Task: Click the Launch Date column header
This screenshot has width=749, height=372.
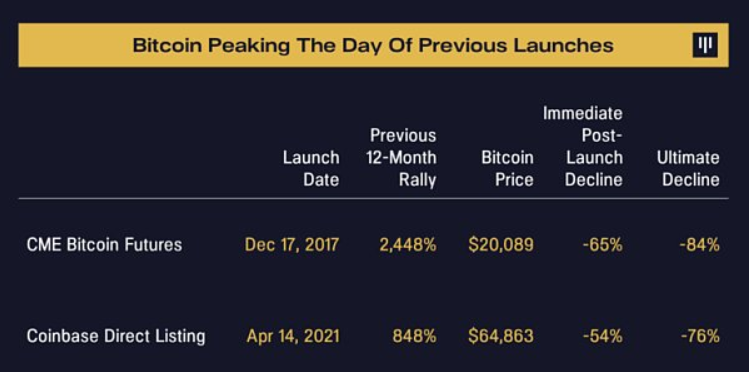Action: [311, 169]
